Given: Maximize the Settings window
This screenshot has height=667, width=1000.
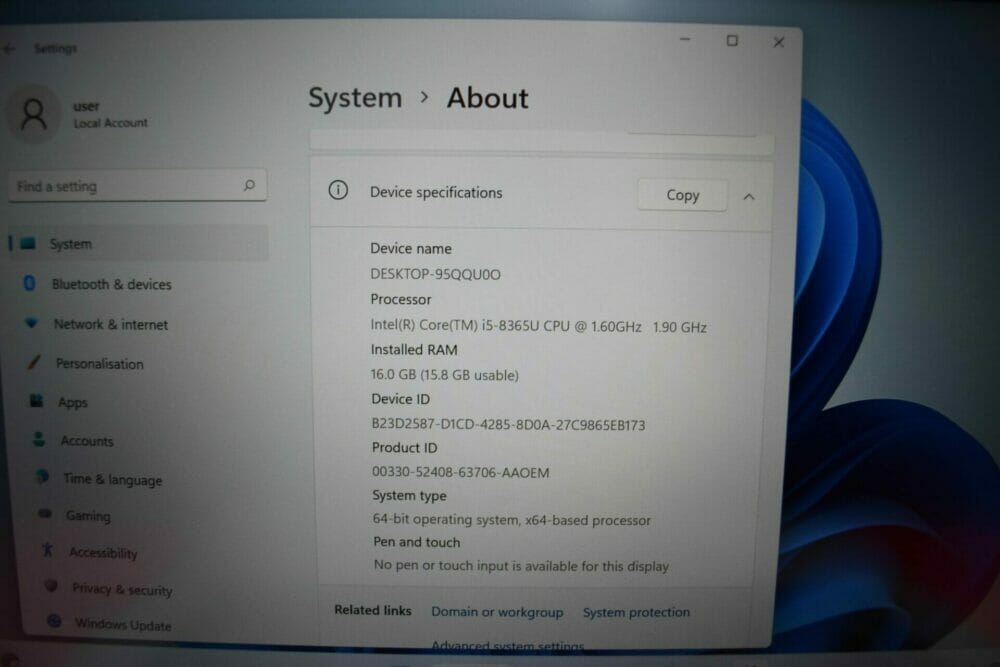Looking at the screenshot, I should pos(732,41).
